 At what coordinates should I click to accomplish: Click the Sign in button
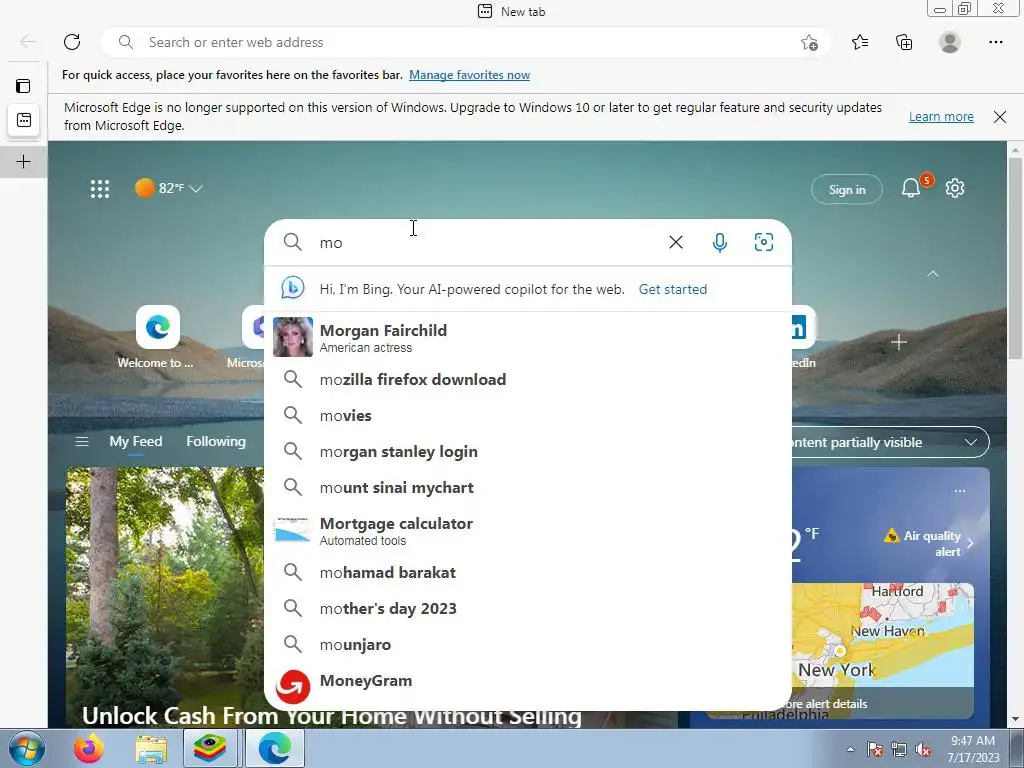coord(846,189)
